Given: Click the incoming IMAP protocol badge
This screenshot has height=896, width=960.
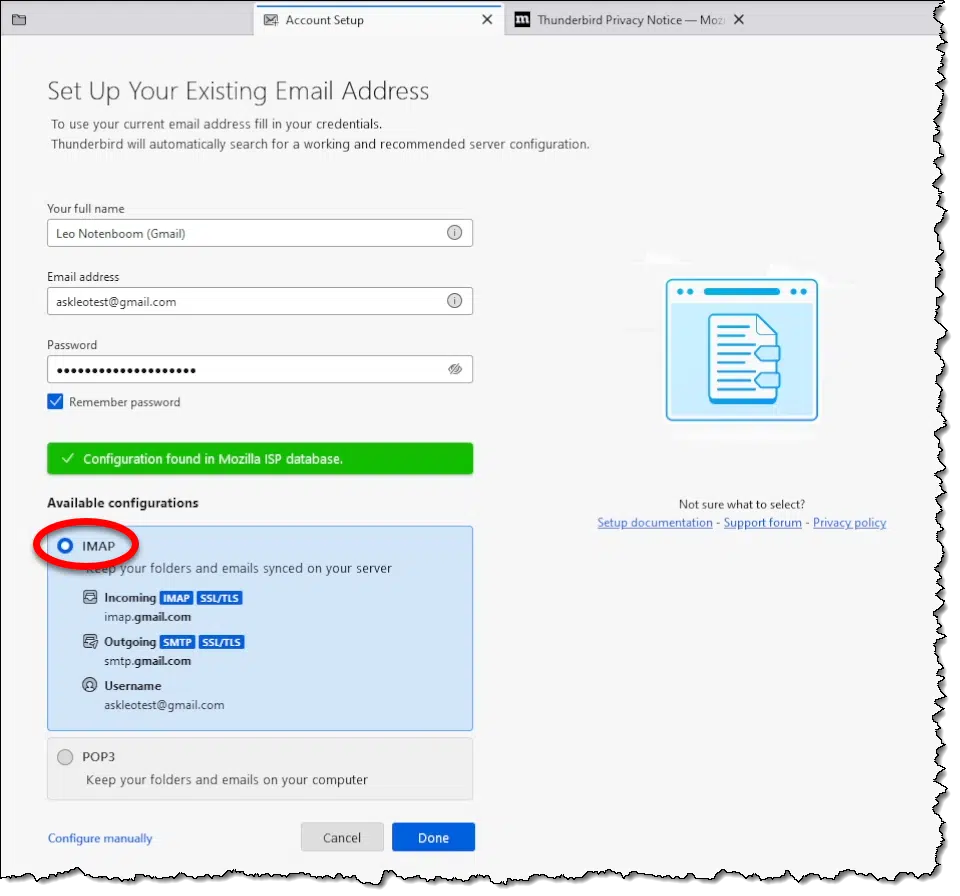Looking at the screenshot, I should [x=176, y=598].
